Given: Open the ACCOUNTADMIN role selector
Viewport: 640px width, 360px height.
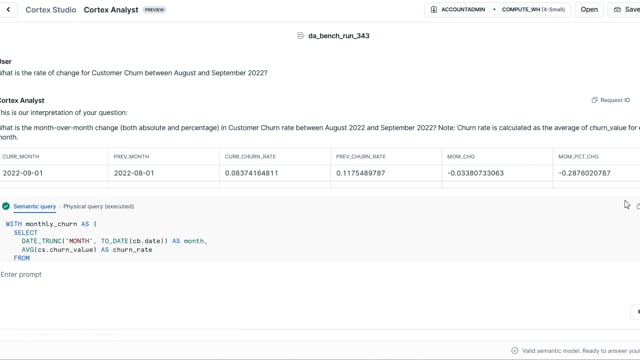Looking at the screenshot, I should pyautogui.click(x=458, y=9).
